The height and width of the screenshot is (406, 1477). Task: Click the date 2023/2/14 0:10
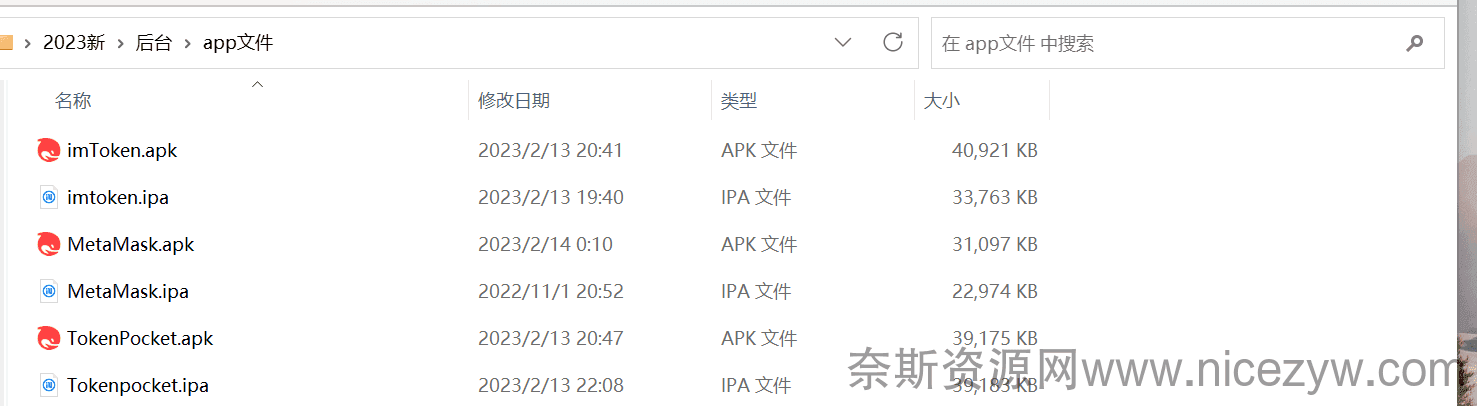click(546, 245)
